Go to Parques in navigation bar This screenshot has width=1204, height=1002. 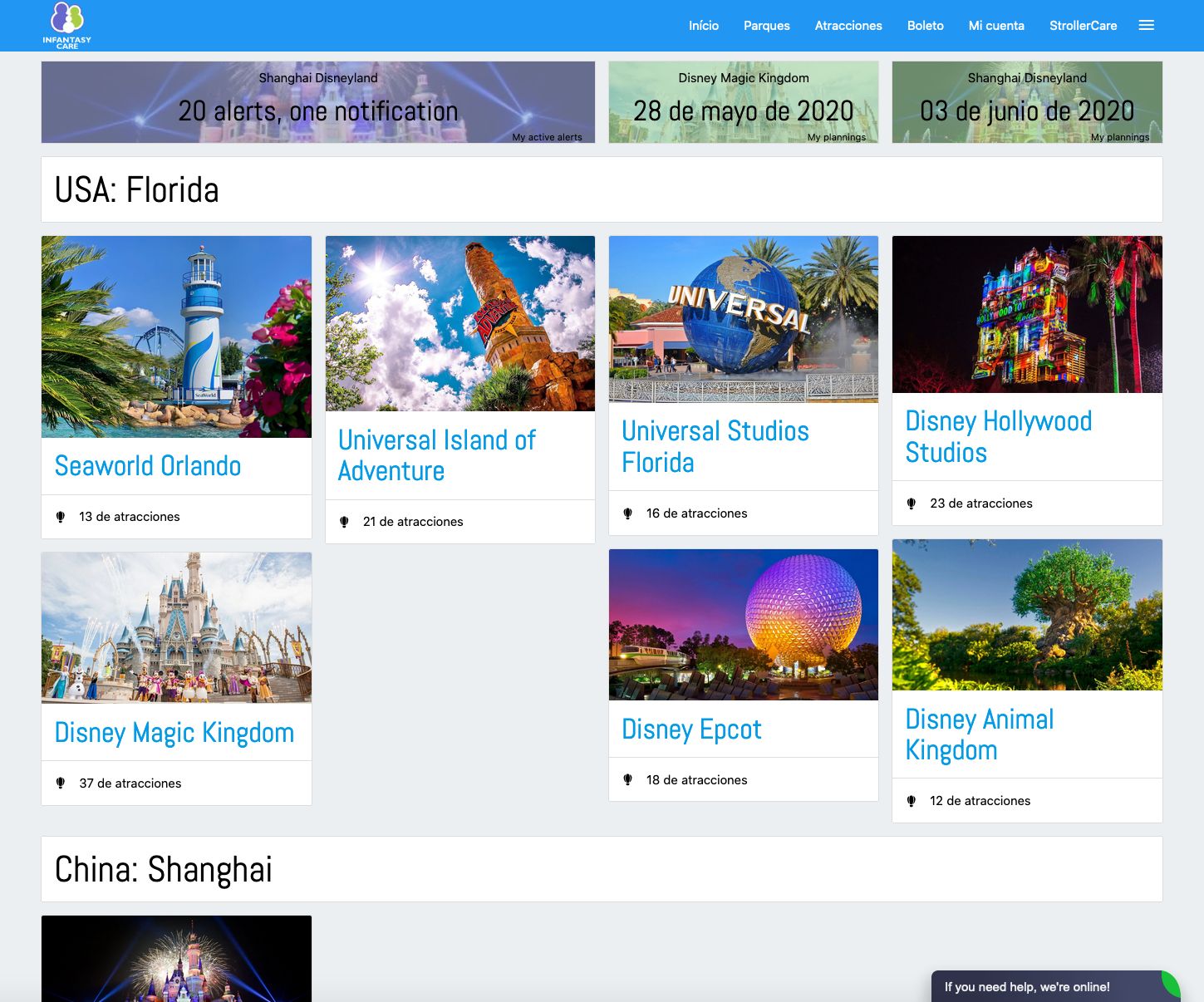click(x=766, y=26)
